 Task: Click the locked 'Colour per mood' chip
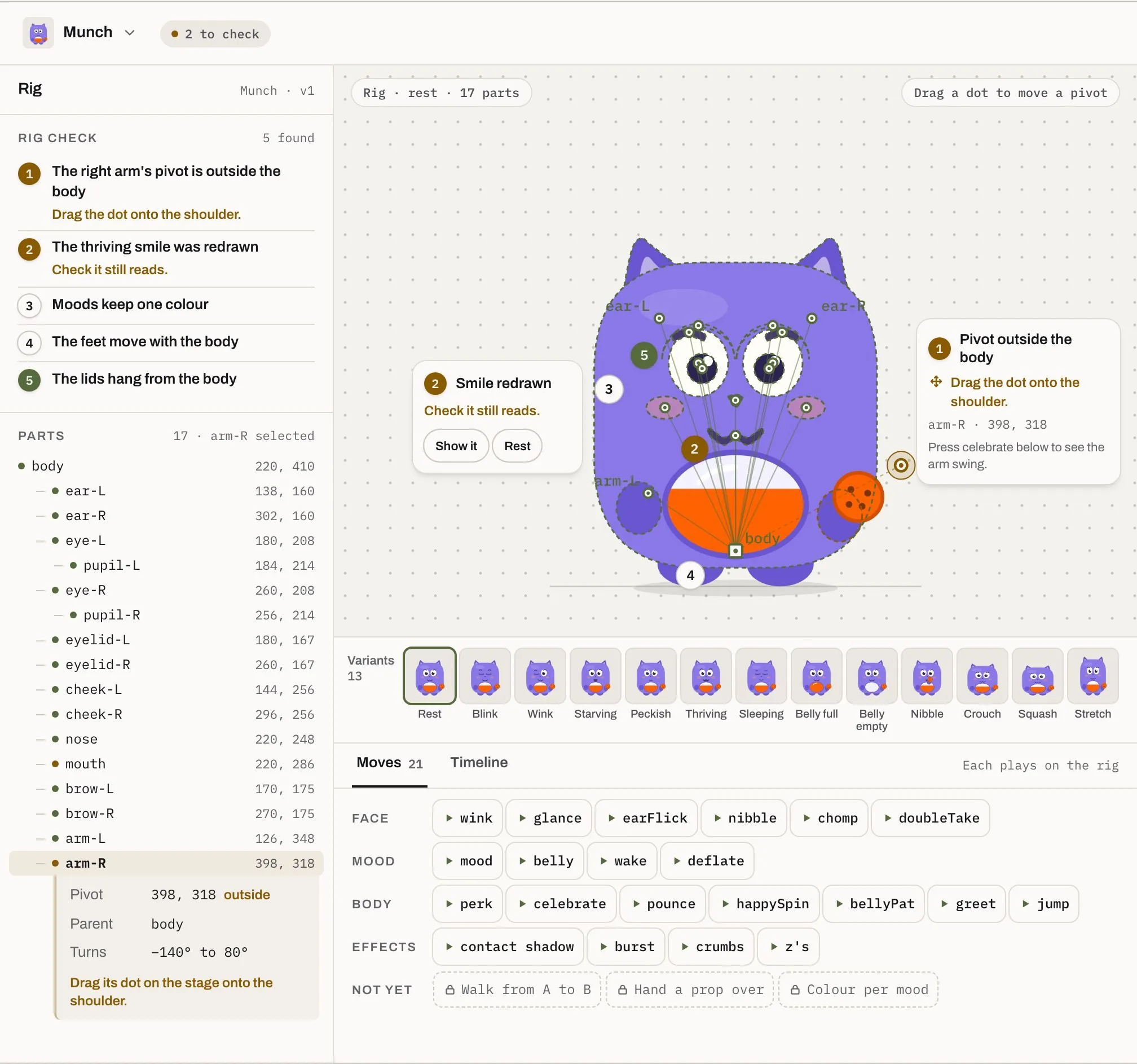coord(858,990)
